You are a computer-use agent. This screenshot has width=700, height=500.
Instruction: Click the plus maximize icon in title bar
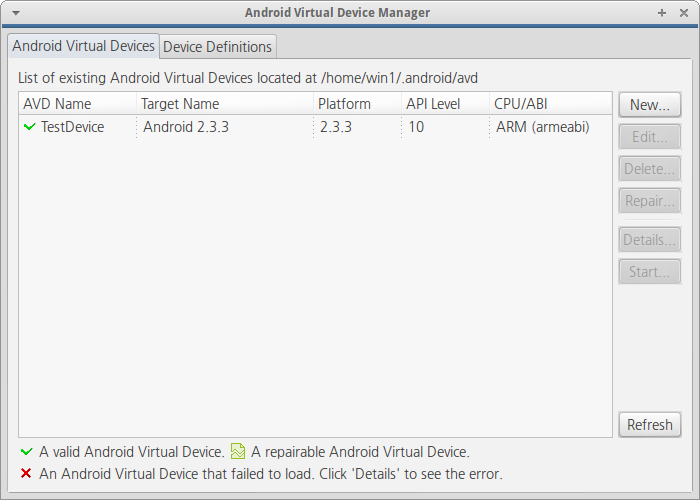point(662,13)
